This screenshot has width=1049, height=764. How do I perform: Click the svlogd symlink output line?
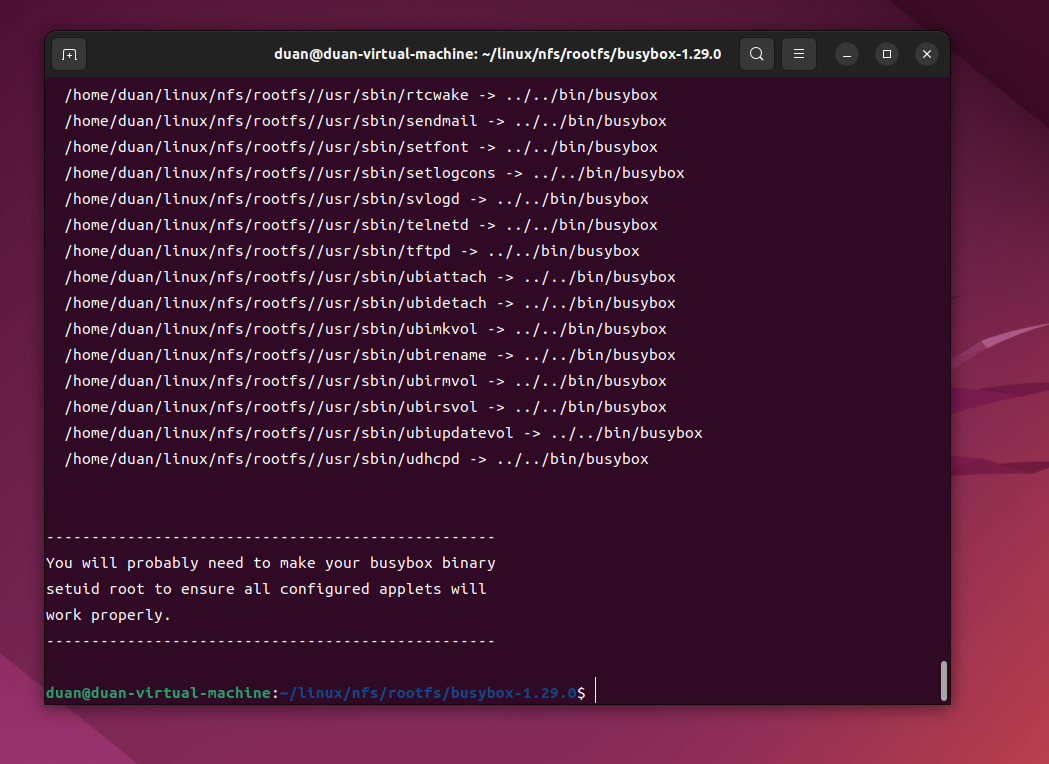[x=357, y=199]
